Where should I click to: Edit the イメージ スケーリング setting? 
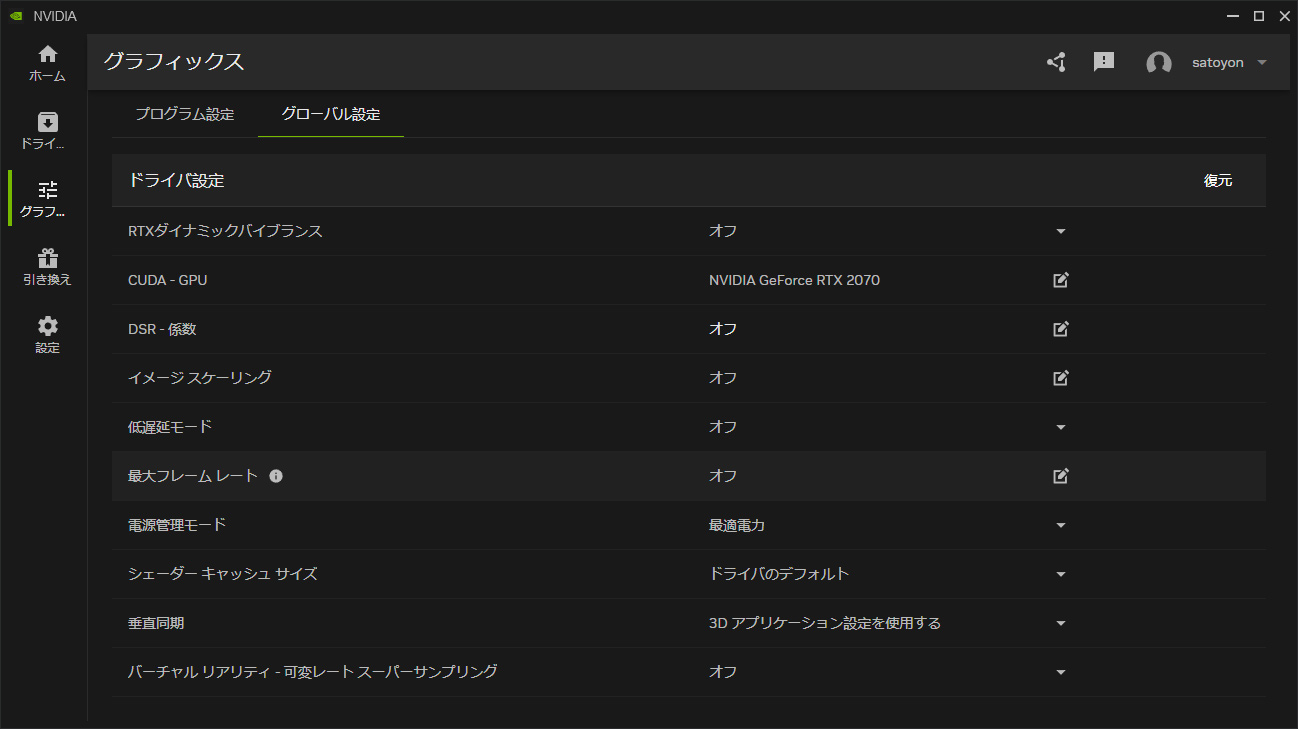(1061, 378)
